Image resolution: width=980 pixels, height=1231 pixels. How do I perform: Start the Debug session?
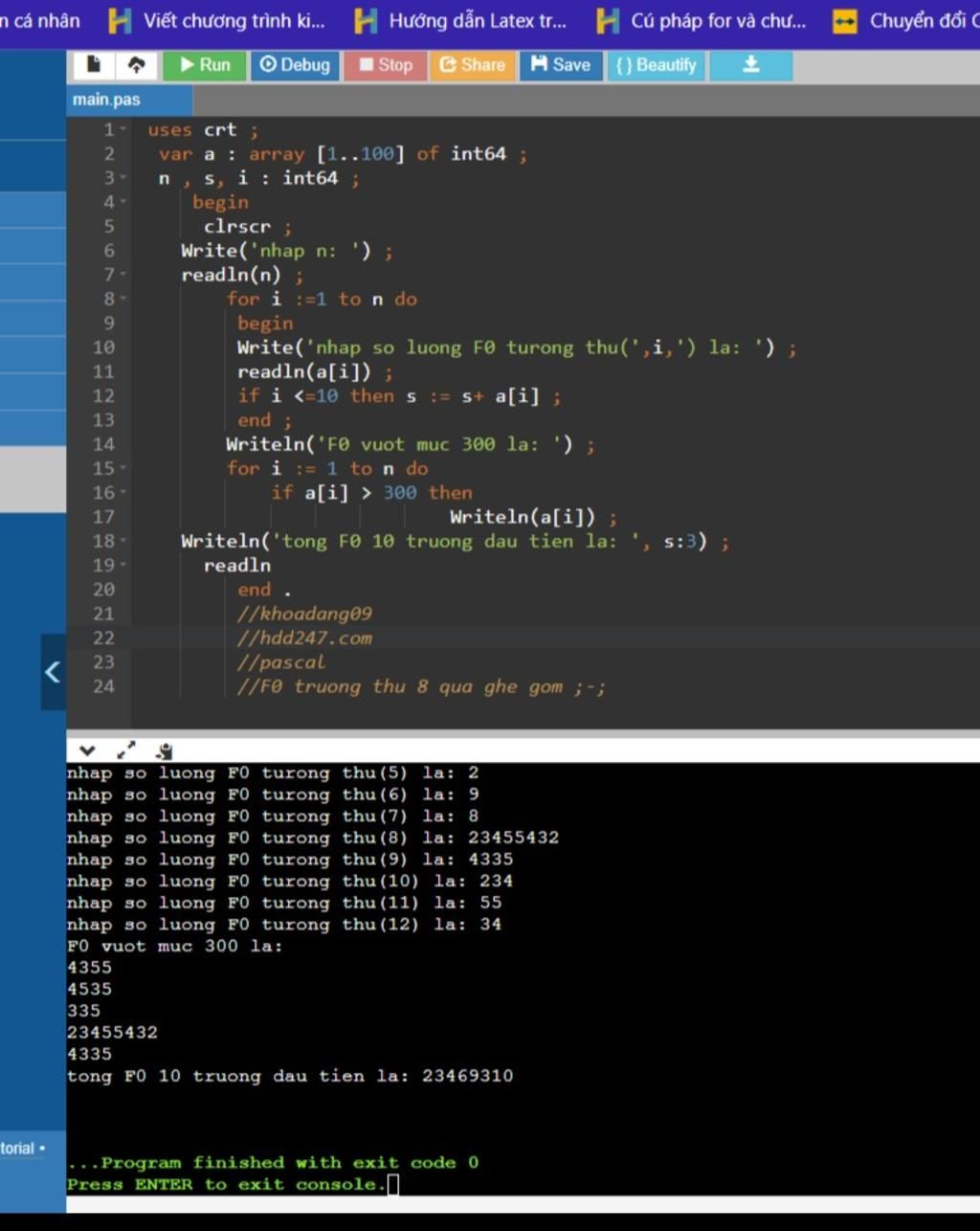point(295,65)
